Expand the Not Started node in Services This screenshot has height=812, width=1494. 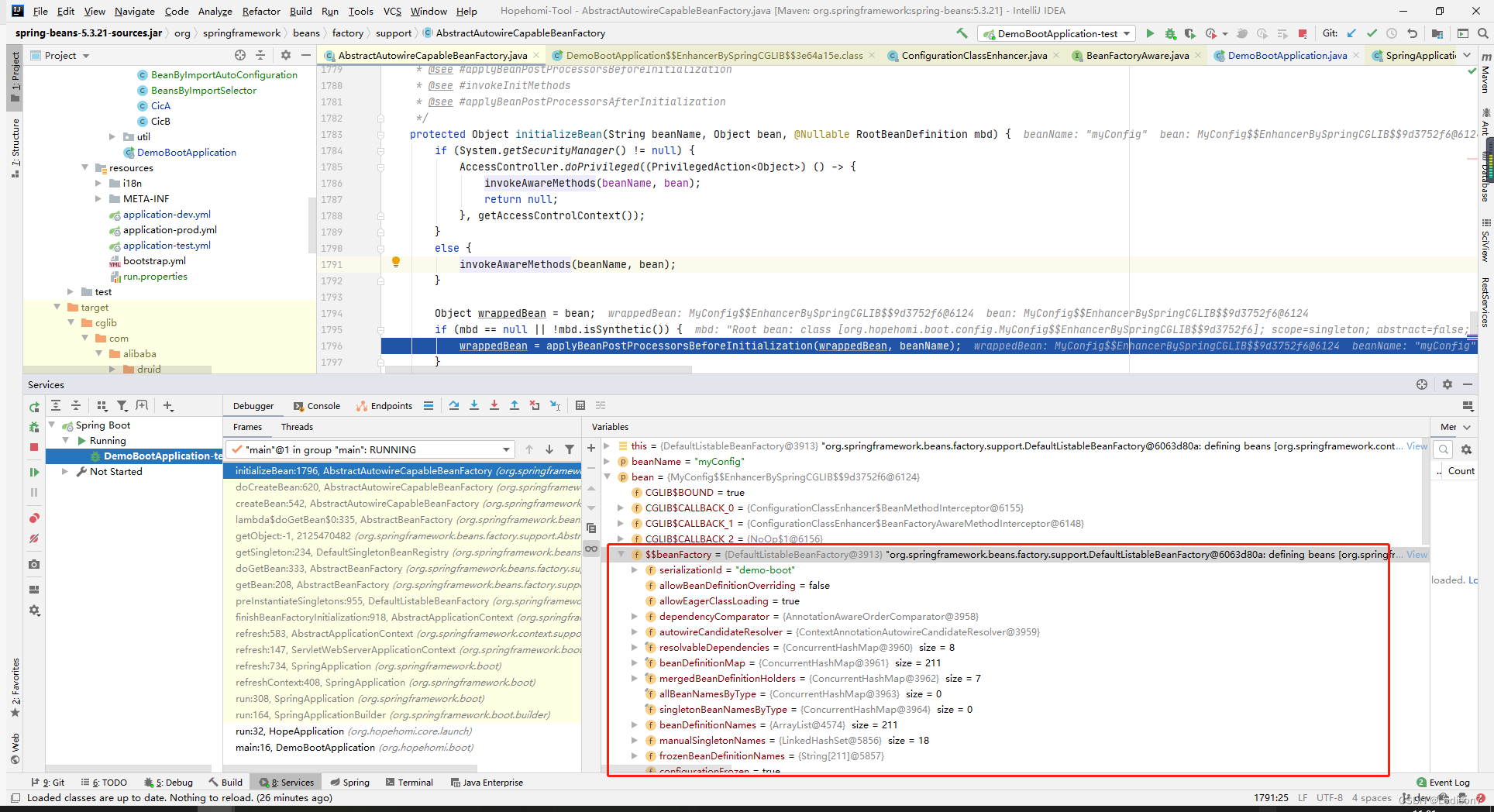pyautogui.click(x=65, y=471)
